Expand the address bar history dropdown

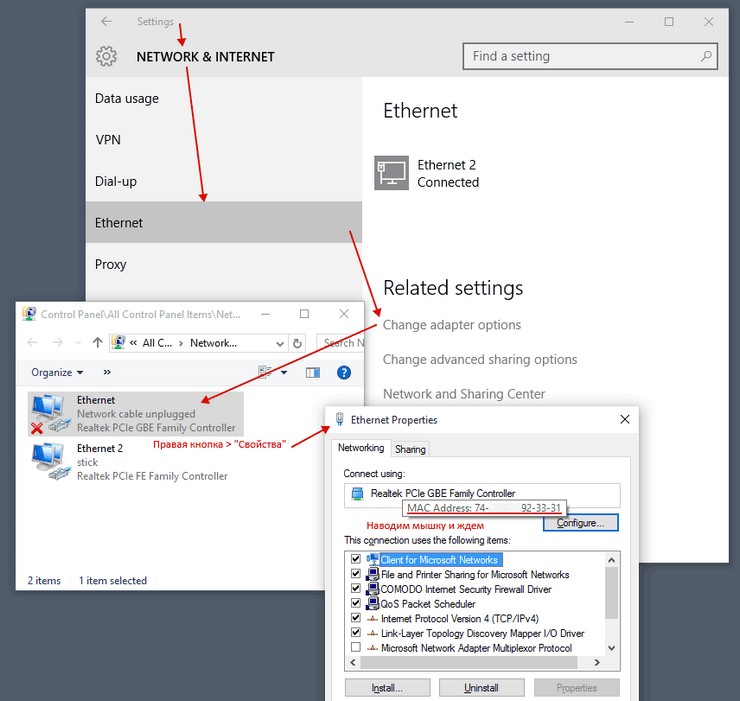coord(280,344)
